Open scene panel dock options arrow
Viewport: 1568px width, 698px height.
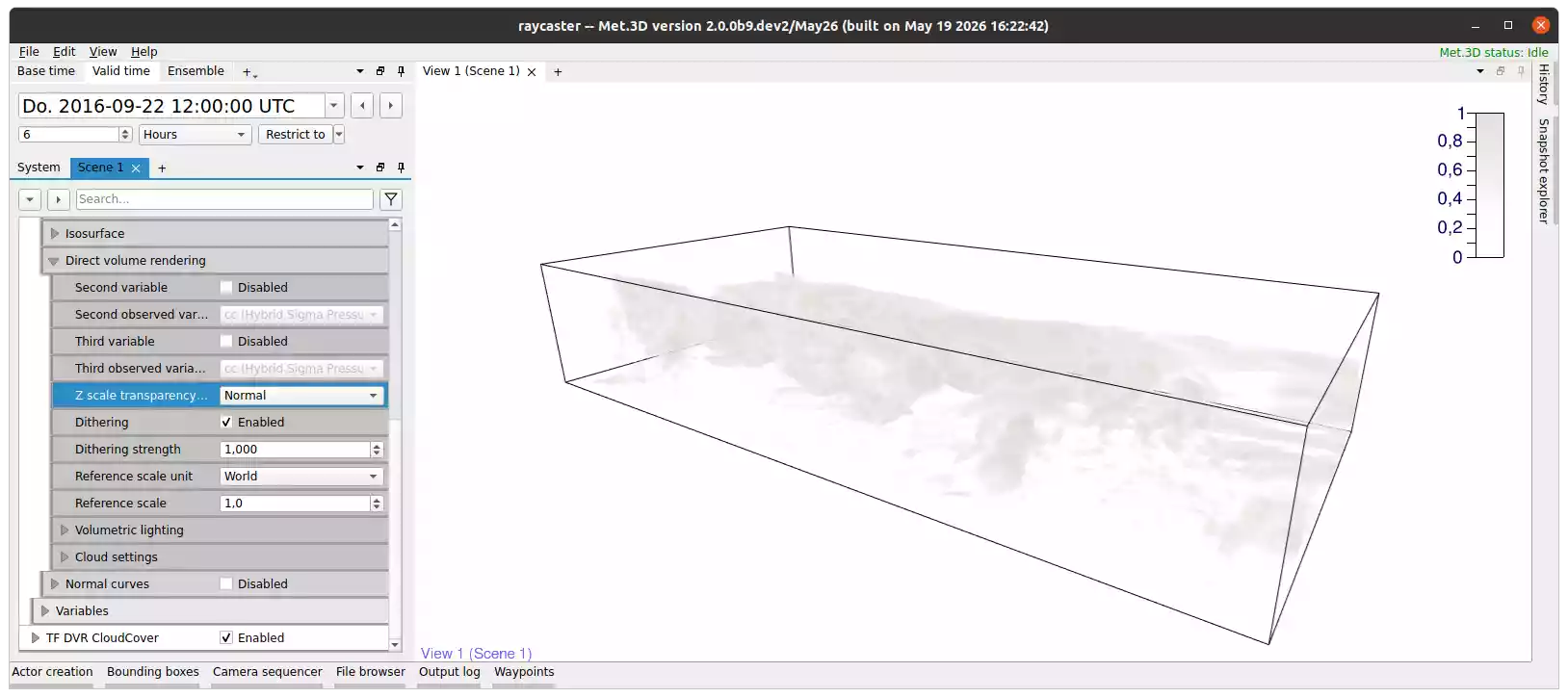(x=360, y=168)
